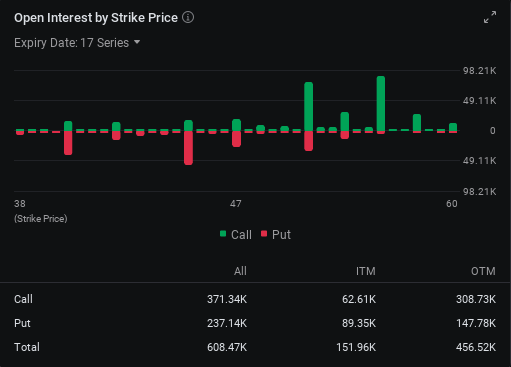511x367 pixels.
Task: Click the 'Total' row label in table
Action: [x=27, y=347]
